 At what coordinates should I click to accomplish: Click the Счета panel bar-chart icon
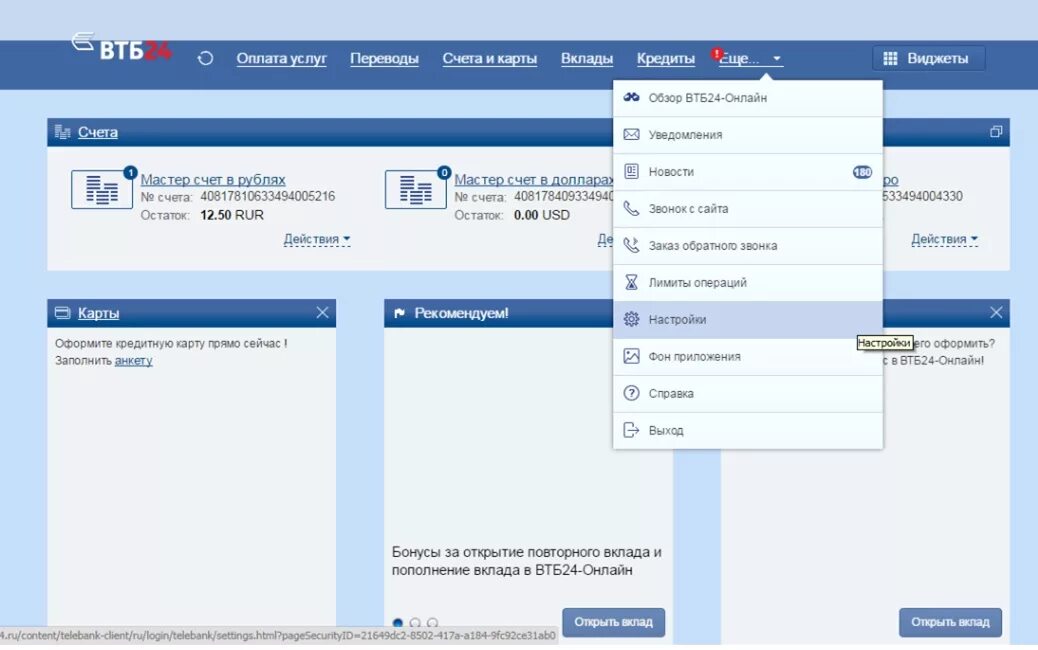[62, 132]
